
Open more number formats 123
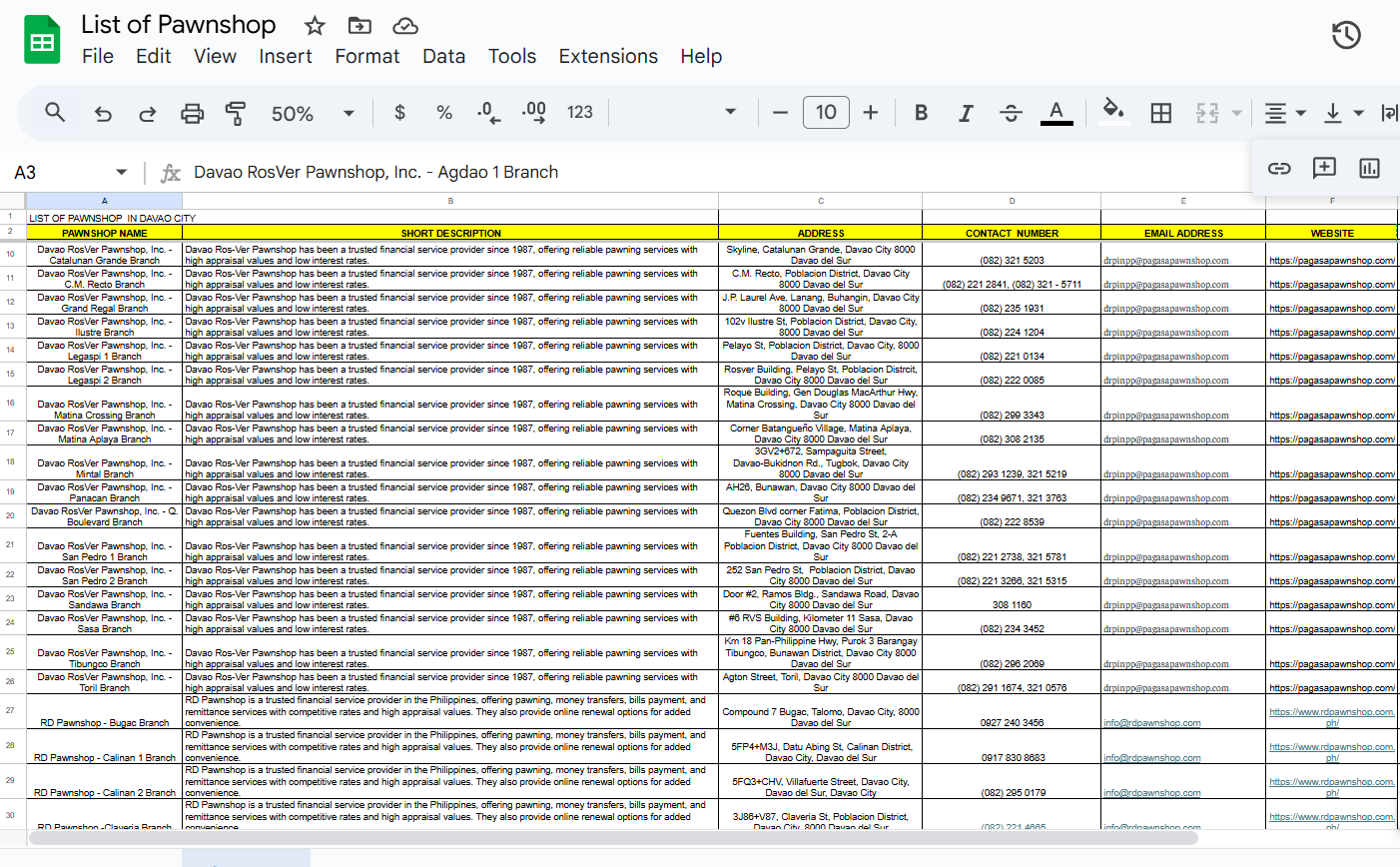click(x=580, y=113)
